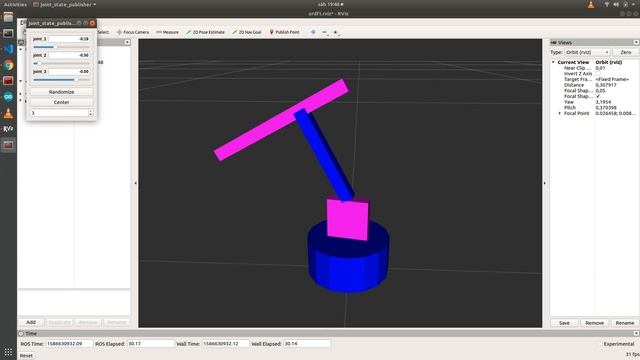Open the view Type dropdown
Viewport: 640px width, 360px height.
click(x=587, y=52)
